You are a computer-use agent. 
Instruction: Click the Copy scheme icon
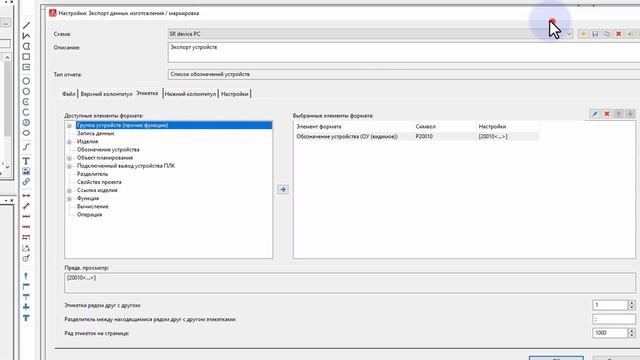click(607, 34)
